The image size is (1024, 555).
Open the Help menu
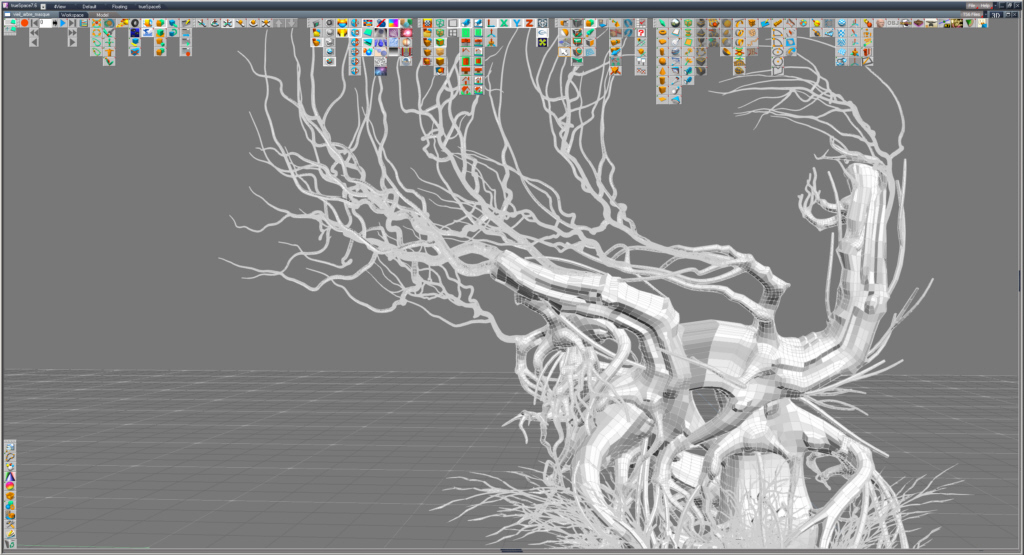click(x=985, y=6)
